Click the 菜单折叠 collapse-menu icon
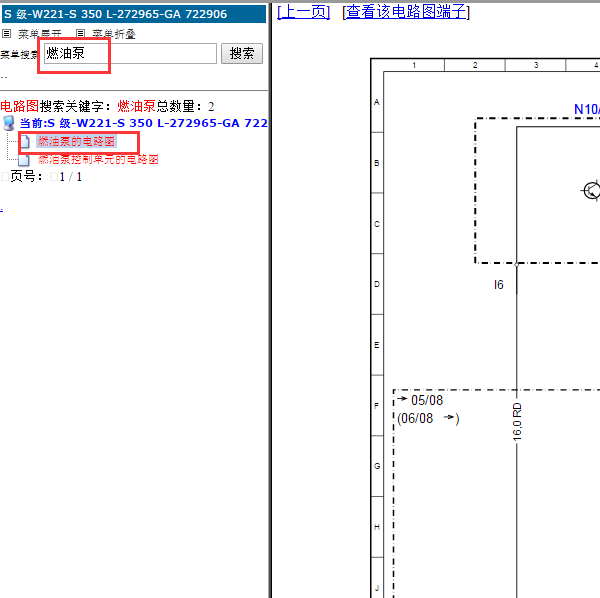 tap(80, 34)
